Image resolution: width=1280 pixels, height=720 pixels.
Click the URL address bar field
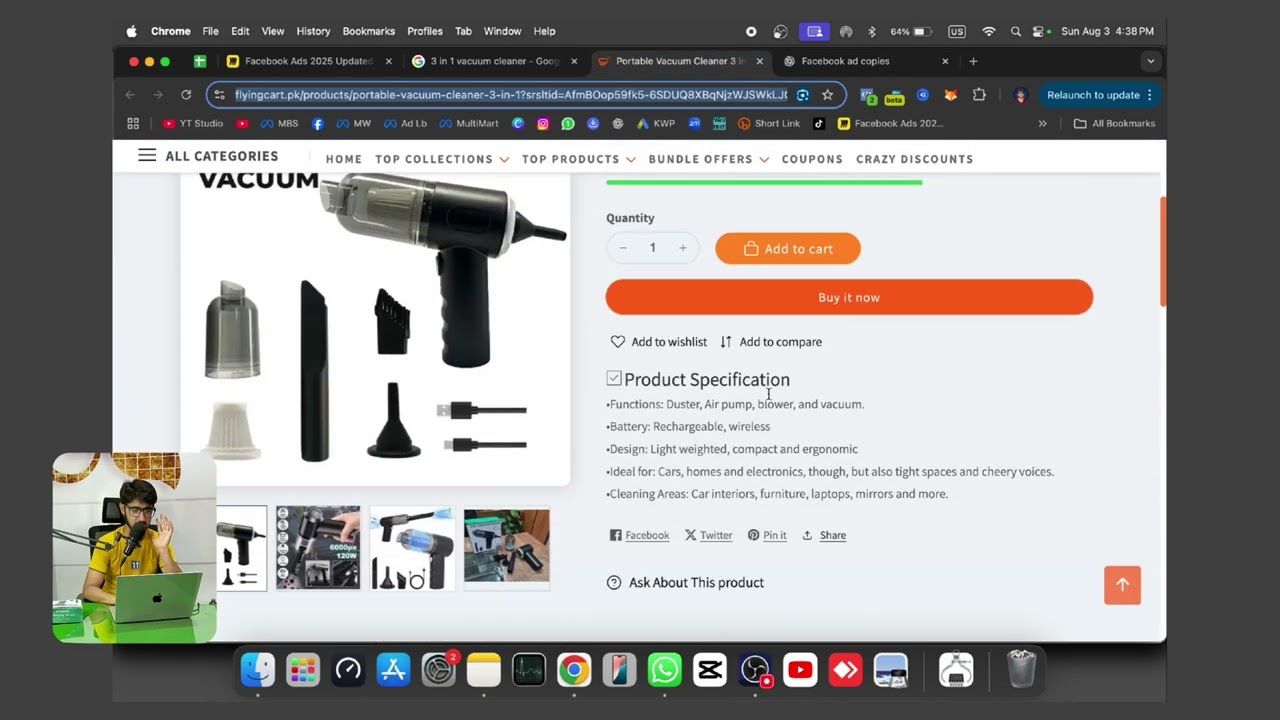point(511,95)
